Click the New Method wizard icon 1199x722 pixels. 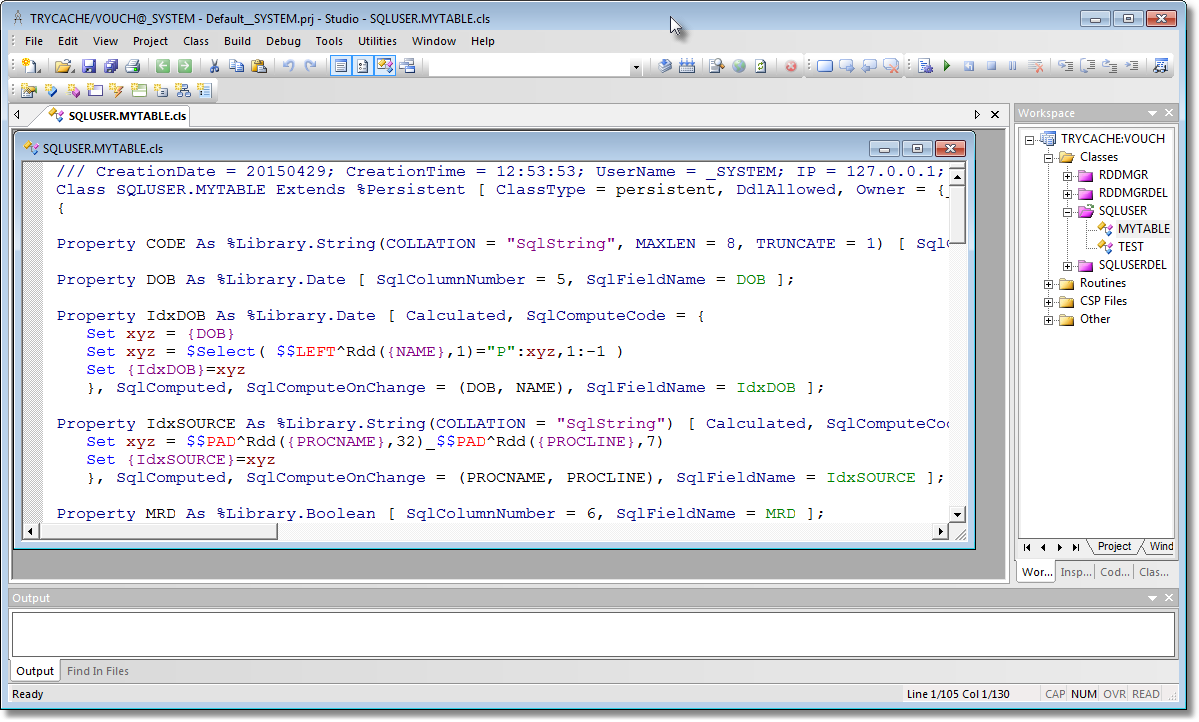73,91
